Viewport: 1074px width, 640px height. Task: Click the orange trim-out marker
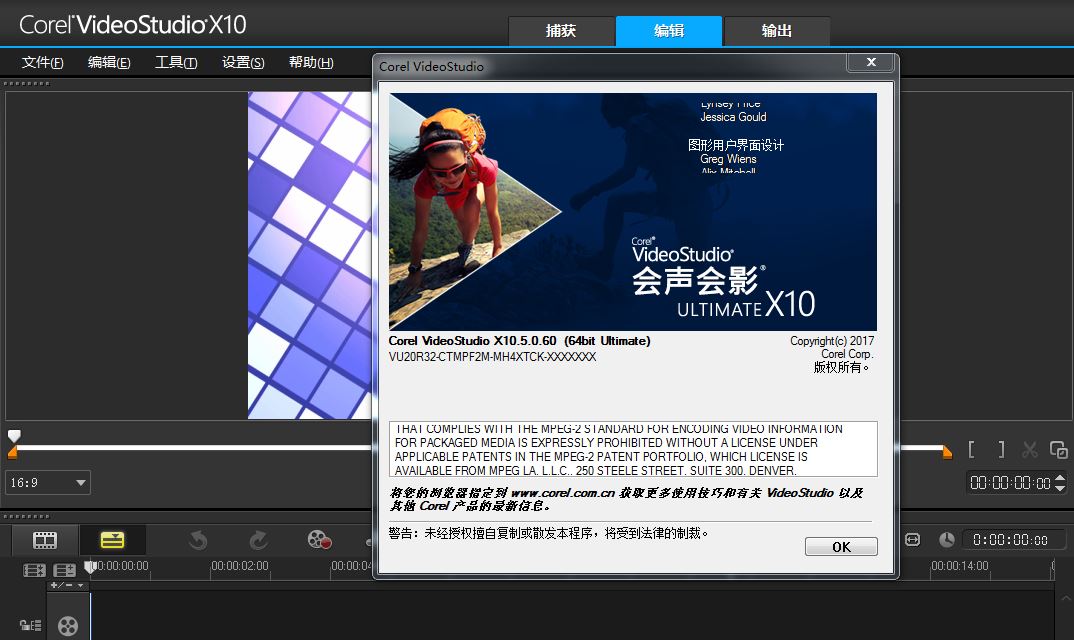[x=947, y=452]
